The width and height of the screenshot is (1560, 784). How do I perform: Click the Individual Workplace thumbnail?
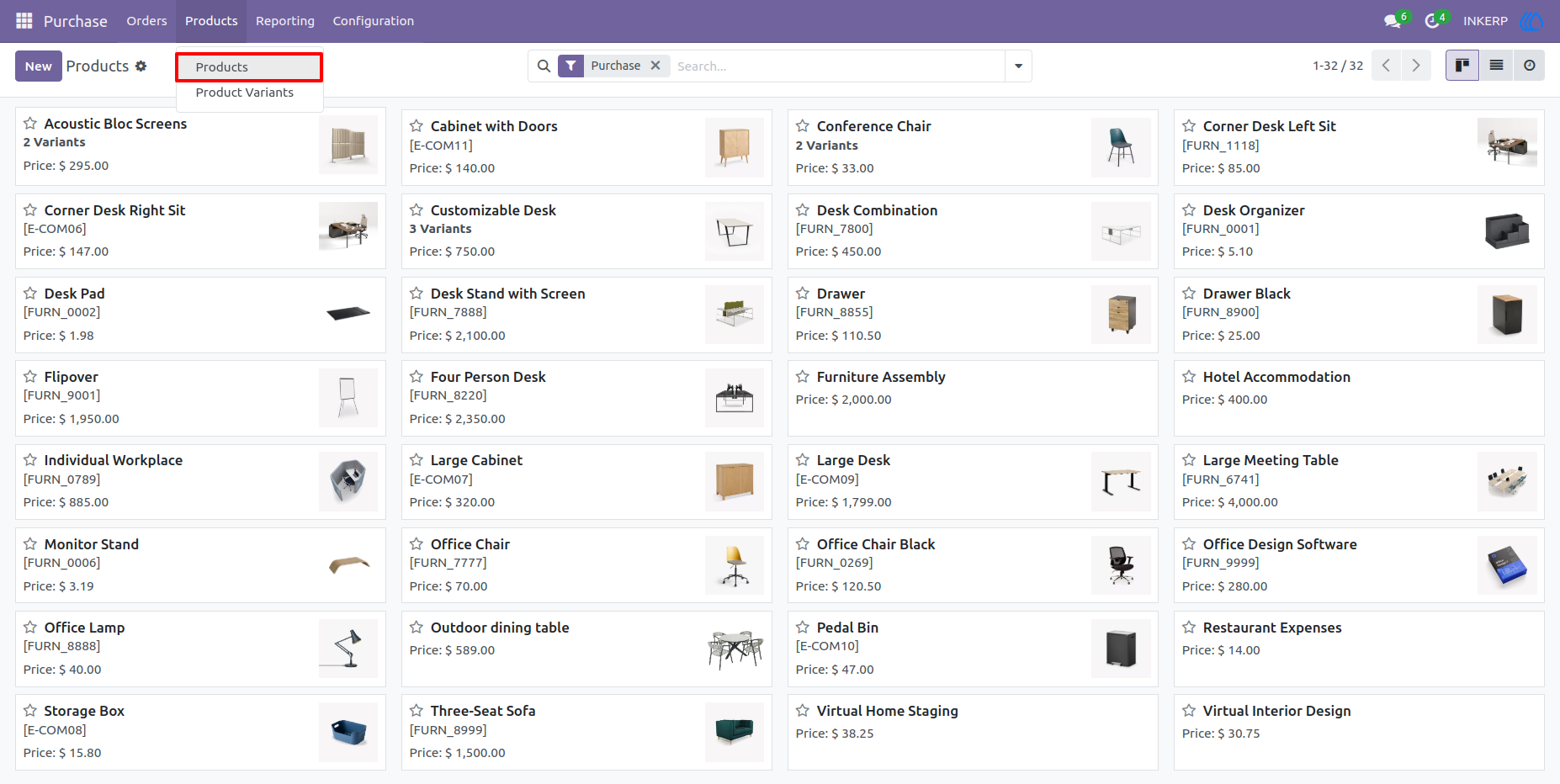pos(348,481)
